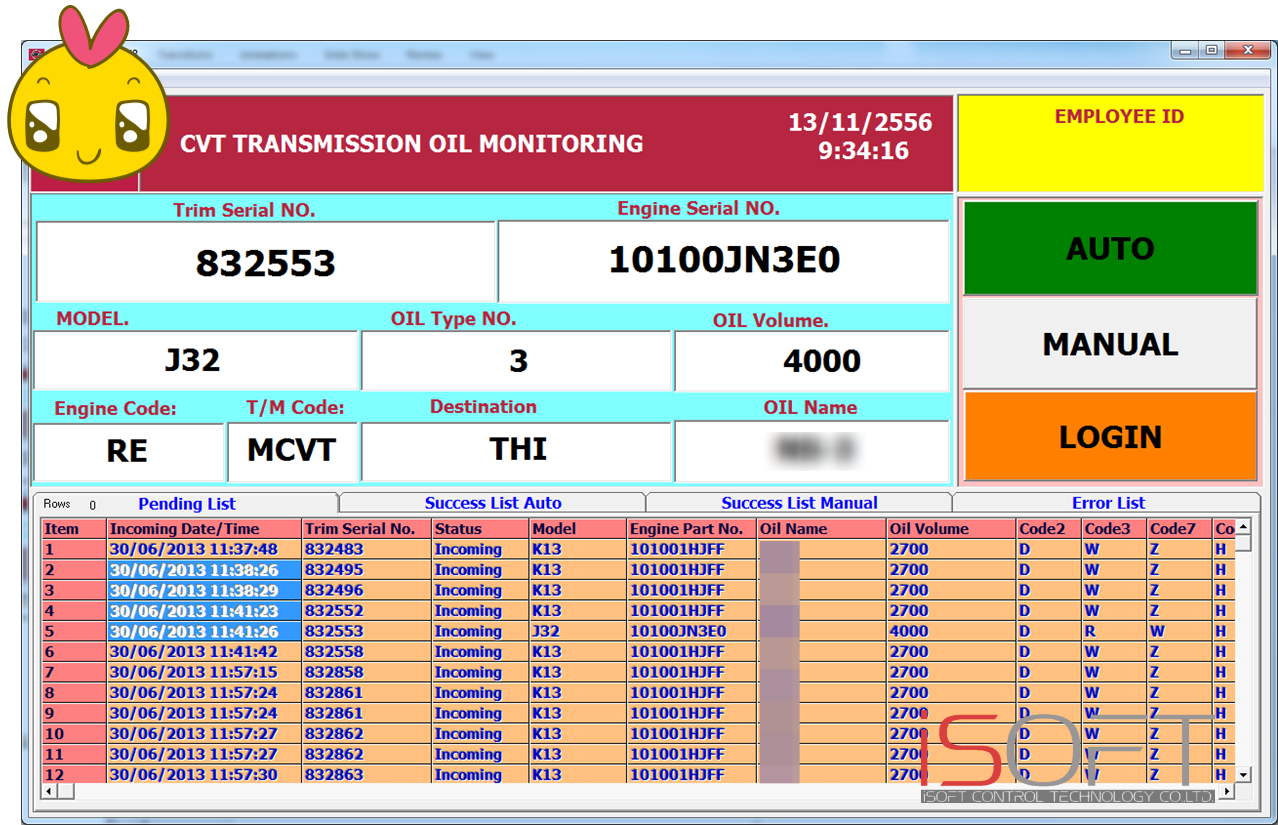Click the vertical scrollbar up arrow
The width and height of the screenshot is (1278, 825).
click(x=1243, y=526)
